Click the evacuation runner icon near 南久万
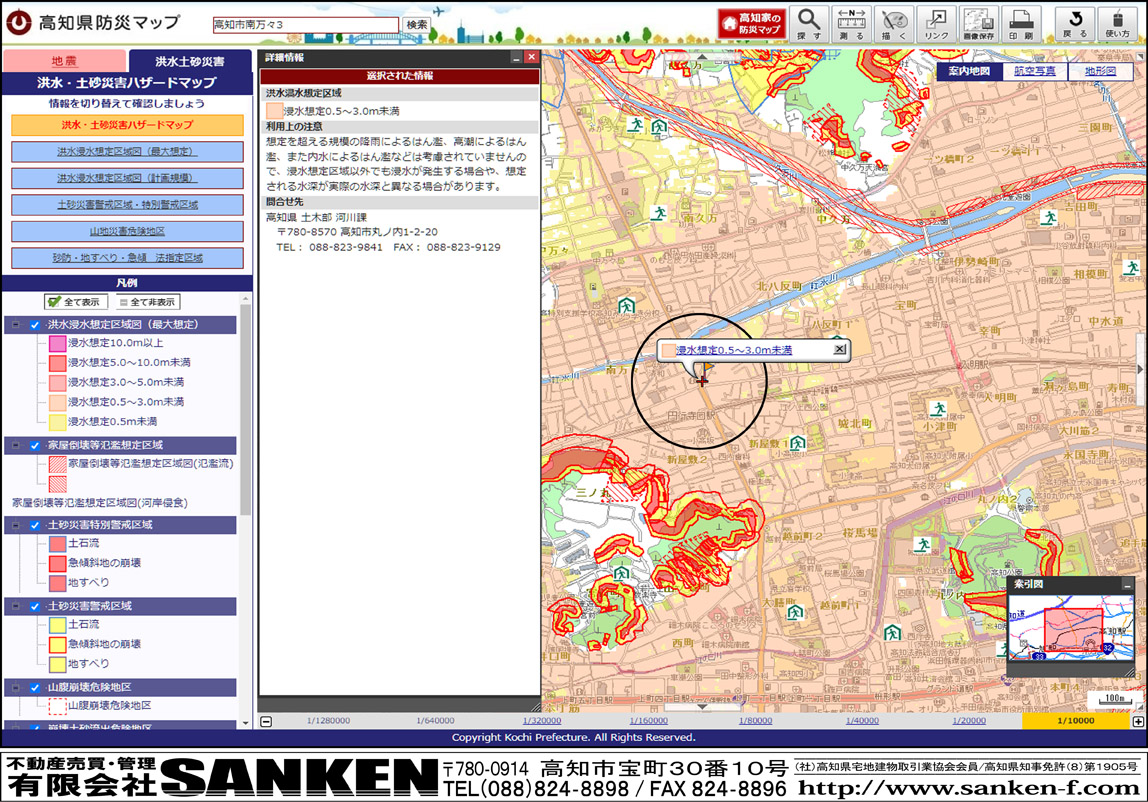1148x802 pixels. tap(660, 213)
